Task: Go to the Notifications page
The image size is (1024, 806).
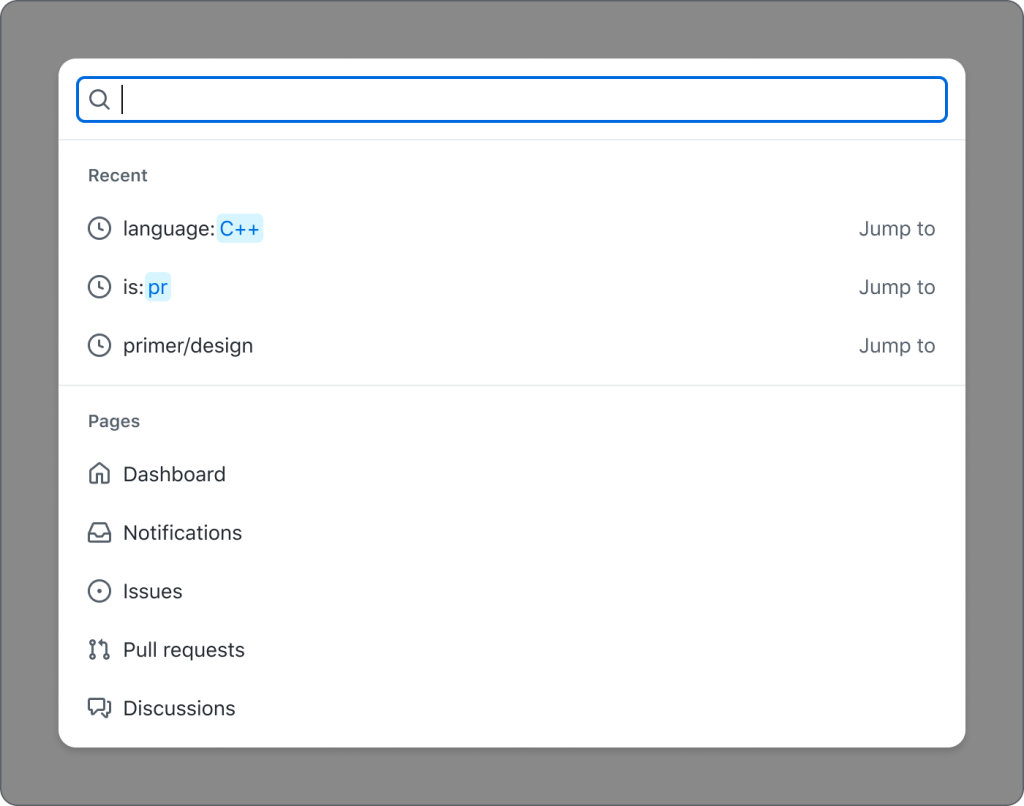Action: (182, 533)
